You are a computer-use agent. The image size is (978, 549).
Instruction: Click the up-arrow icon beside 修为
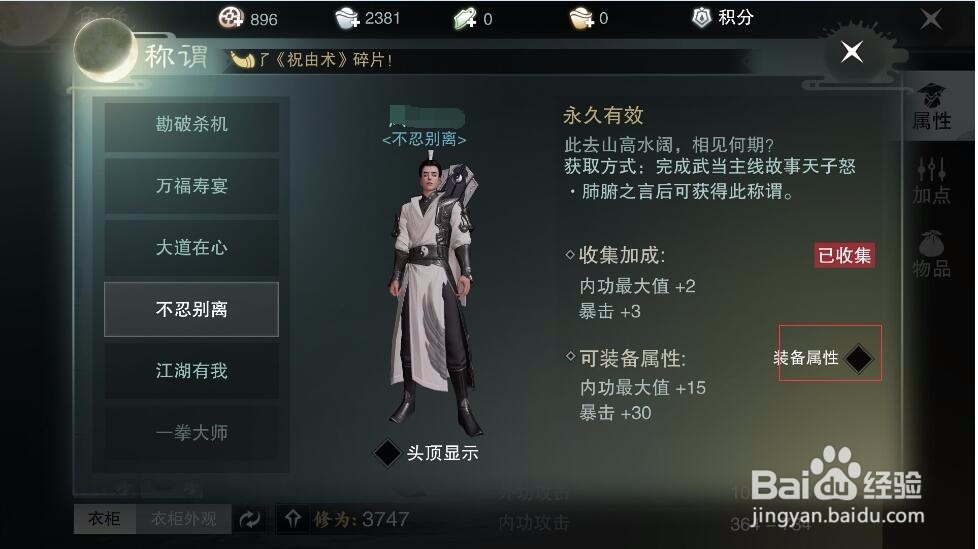click(x=293, y=518)
